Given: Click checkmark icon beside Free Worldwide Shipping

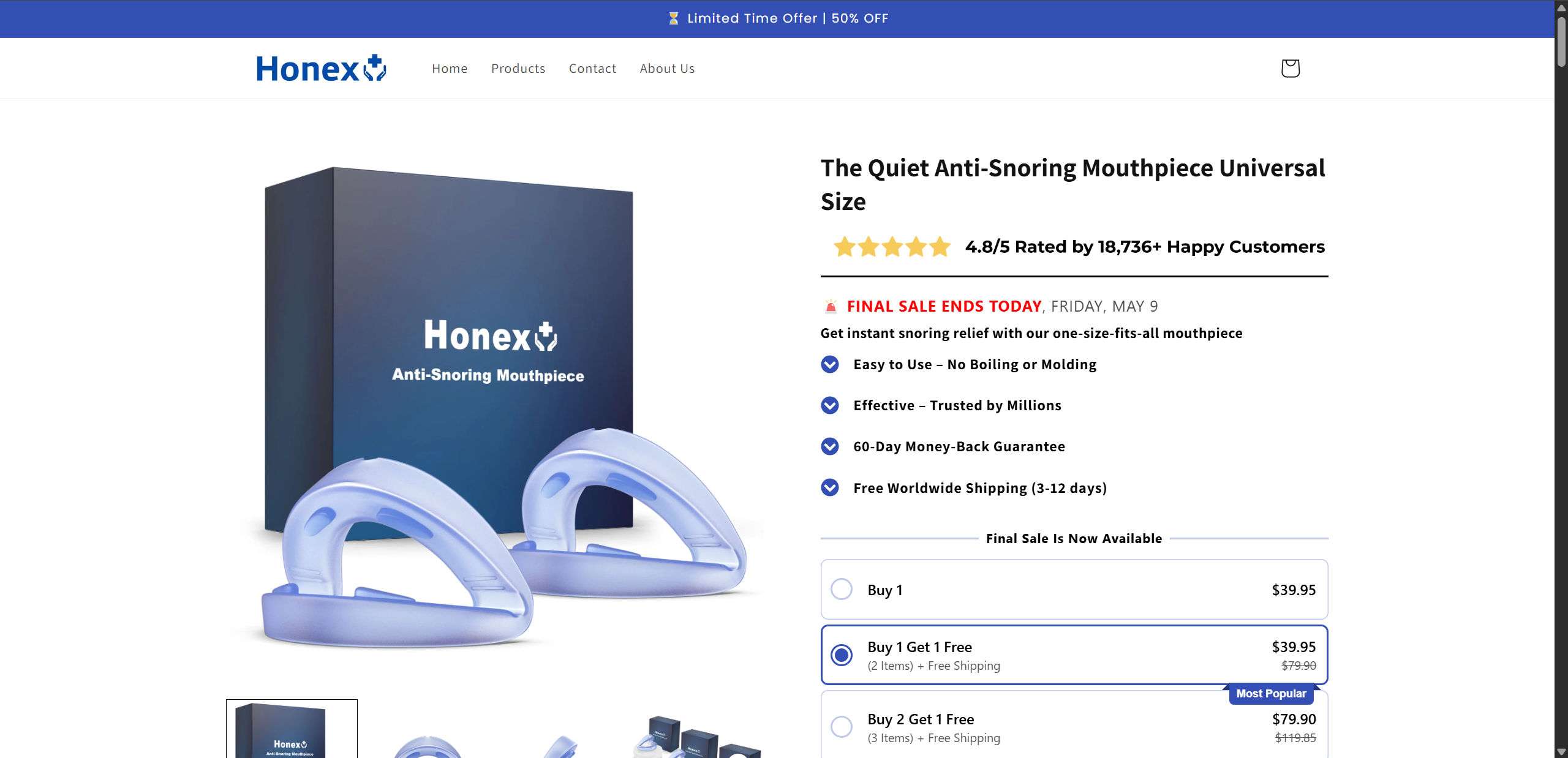Looking at the screenshot, I should (830, 487).
